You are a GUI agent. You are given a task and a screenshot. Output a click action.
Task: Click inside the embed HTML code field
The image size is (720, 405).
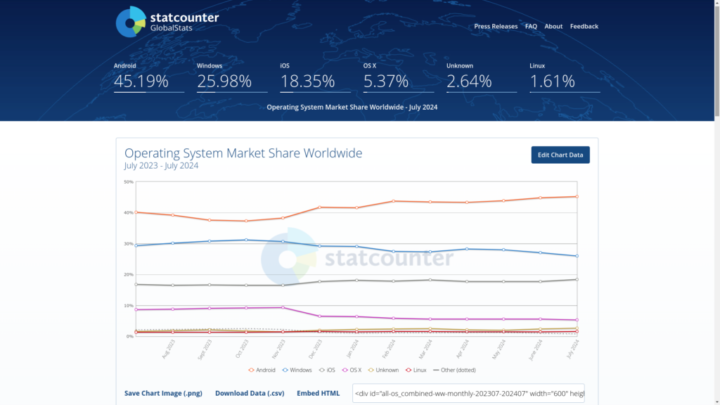click(x=467, y=393)
